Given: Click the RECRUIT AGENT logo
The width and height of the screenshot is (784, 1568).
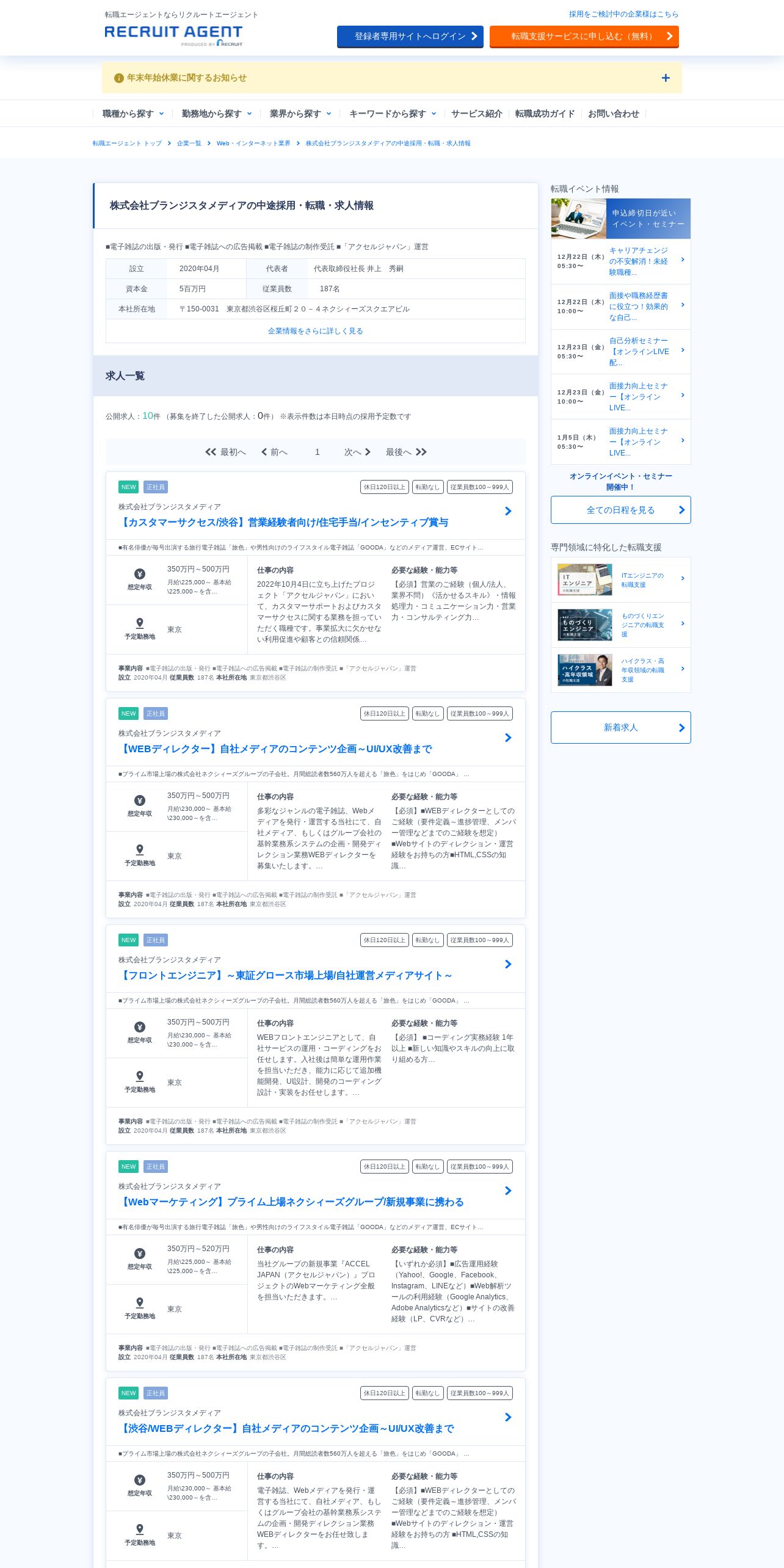Looking at the screenshot, I should coord(173,35).
